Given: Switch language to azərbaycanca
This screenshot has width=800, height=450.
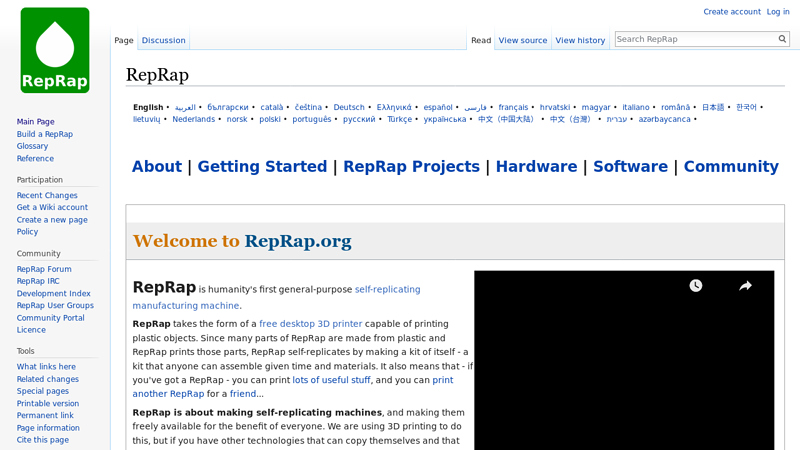Looking at the screenshot, I should [664, 119].
